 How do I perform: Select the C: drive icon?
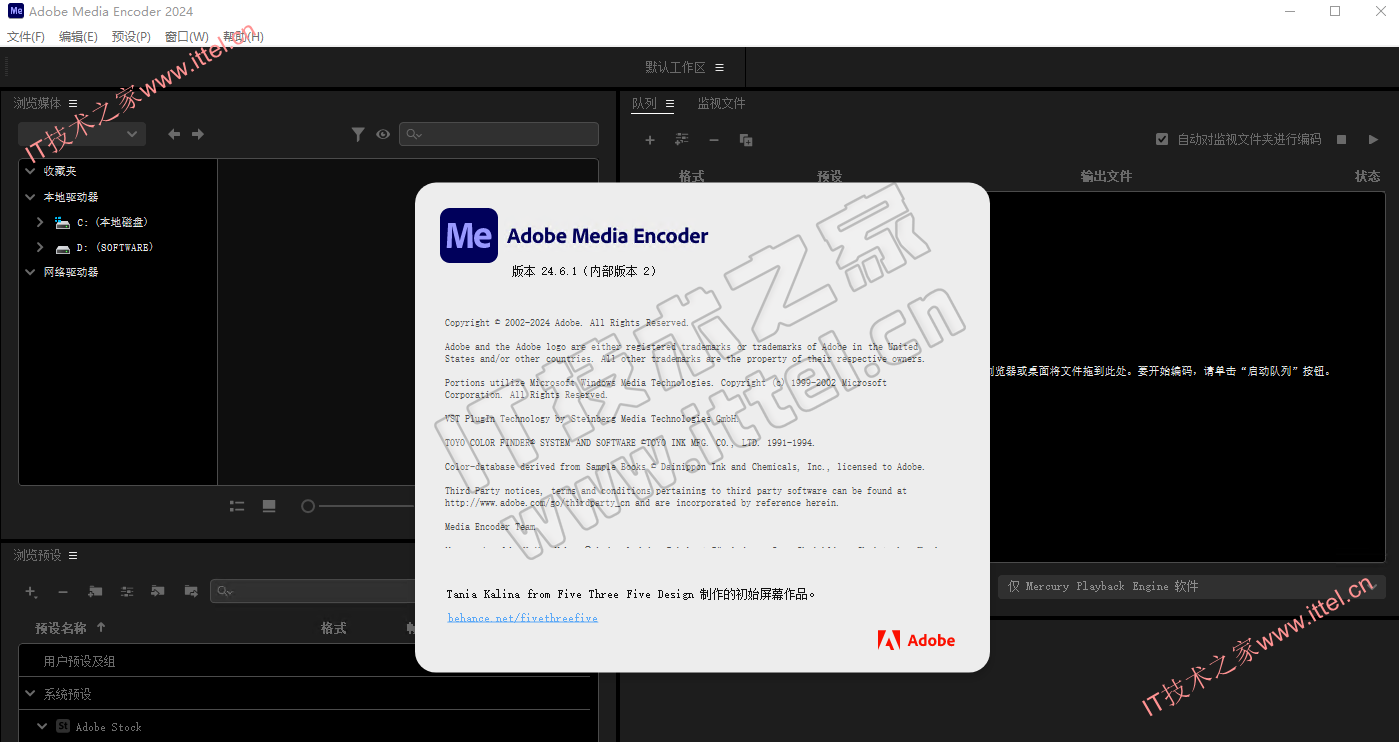pos(63,223)
